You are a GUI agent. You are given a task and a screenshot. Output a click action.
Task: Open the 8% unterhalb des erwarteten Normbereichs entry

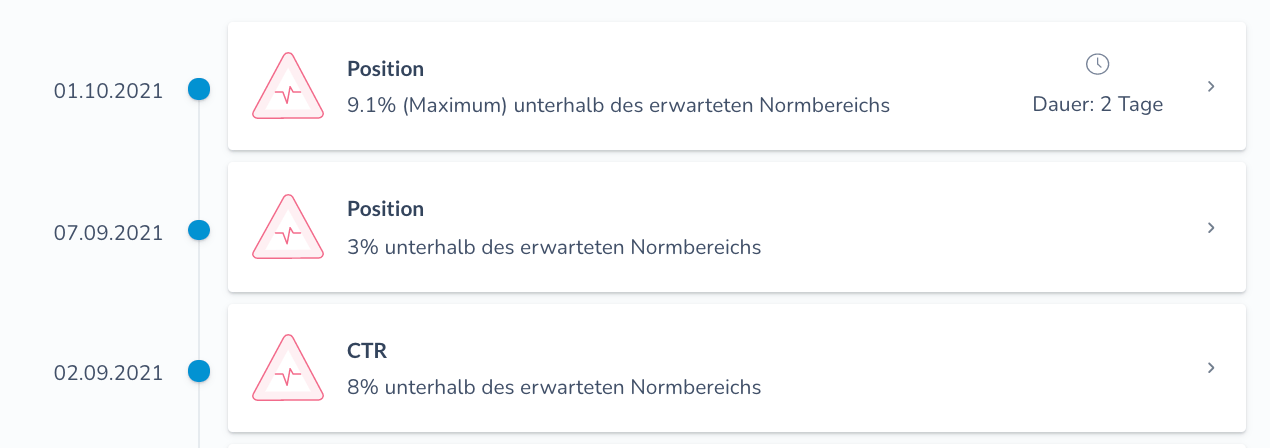[554, 386]
